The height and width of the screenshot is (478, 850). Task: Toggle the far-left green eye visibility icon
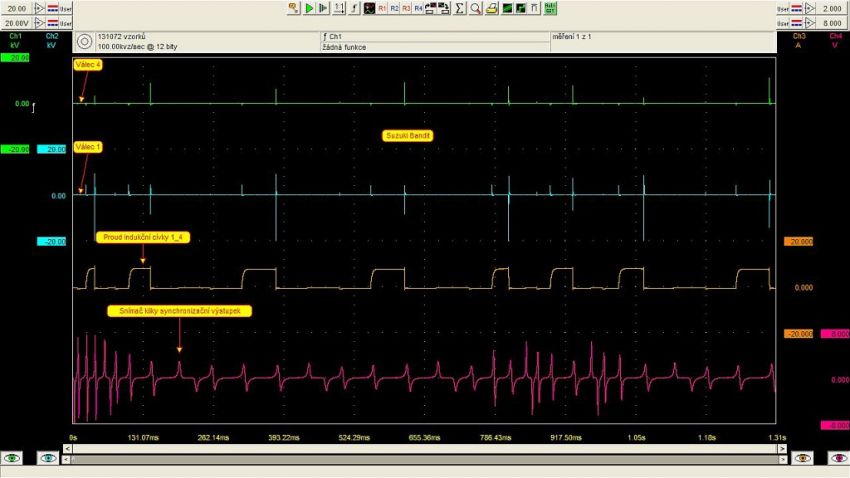coord(12,457)
